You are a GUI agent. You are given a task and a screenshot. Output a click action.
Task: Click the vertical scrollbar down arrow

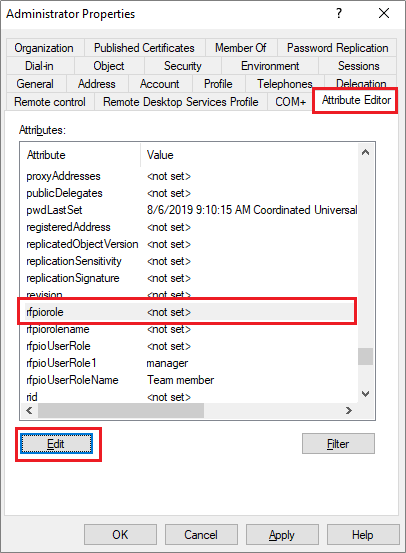[365, 394]
